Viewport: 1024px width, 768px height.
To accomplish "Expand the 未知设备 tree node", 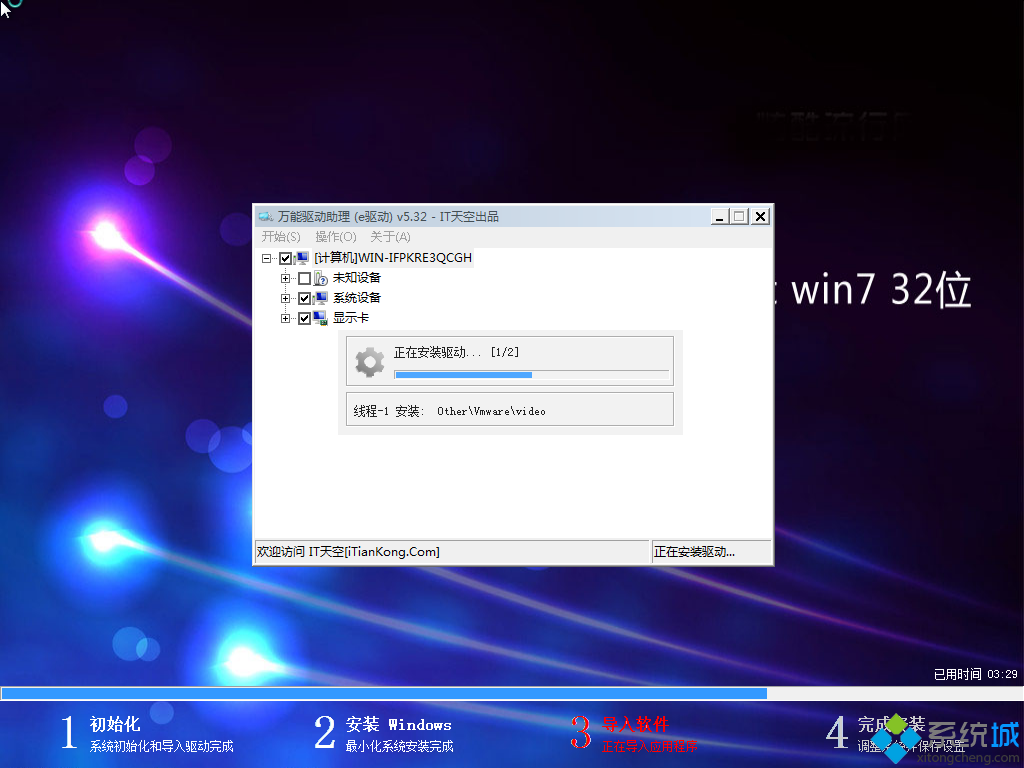I will (x=285, y=278).
